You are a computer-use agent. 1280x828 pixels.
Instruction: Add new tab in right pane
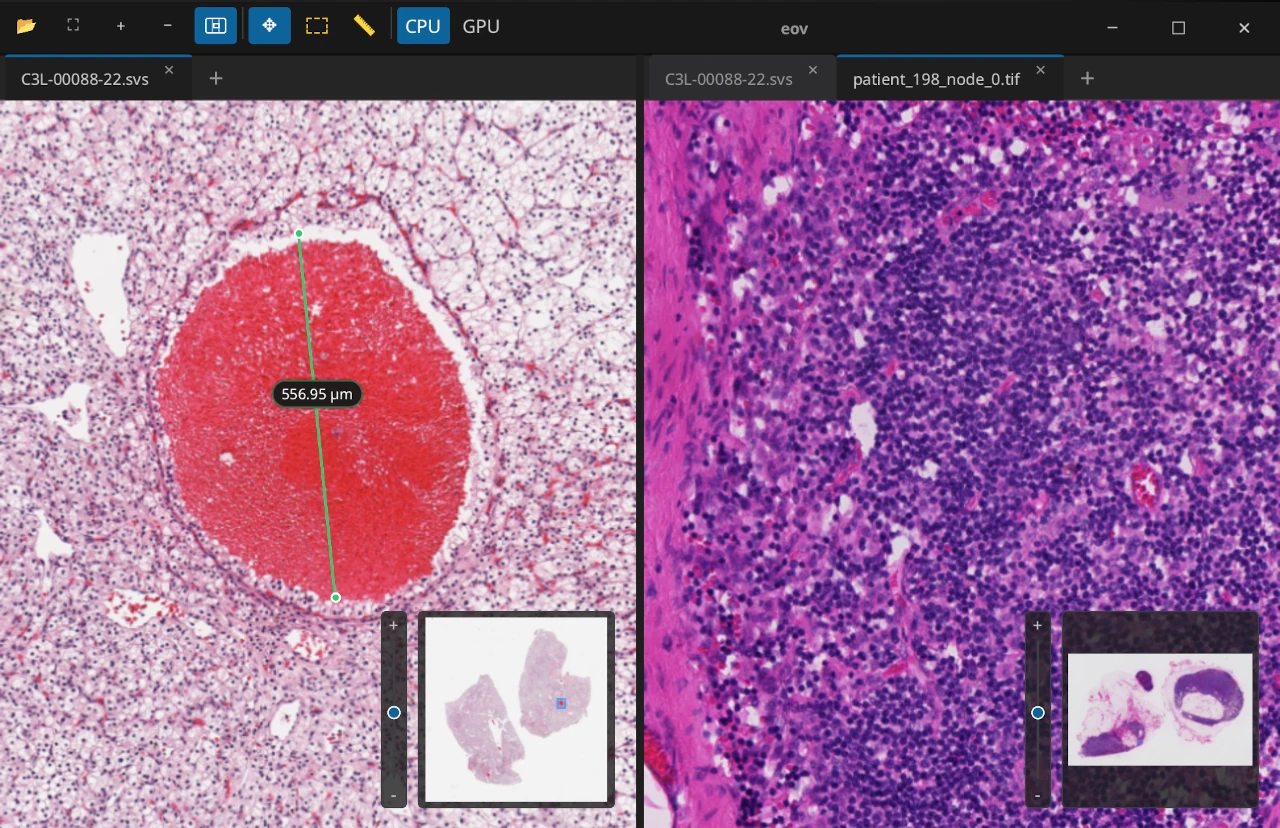click(1088, 79)
